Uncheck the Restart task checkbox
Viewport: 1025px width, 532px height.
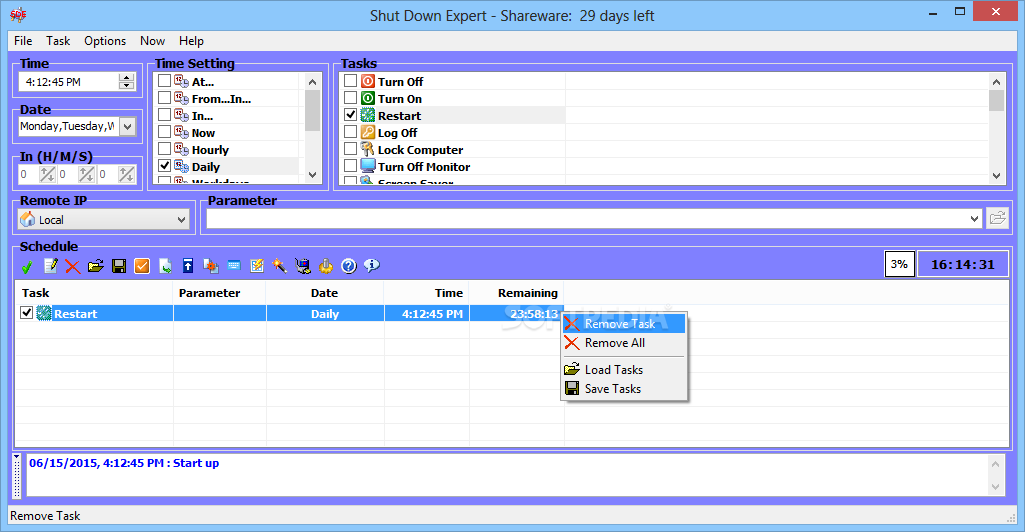coord(350,114)
